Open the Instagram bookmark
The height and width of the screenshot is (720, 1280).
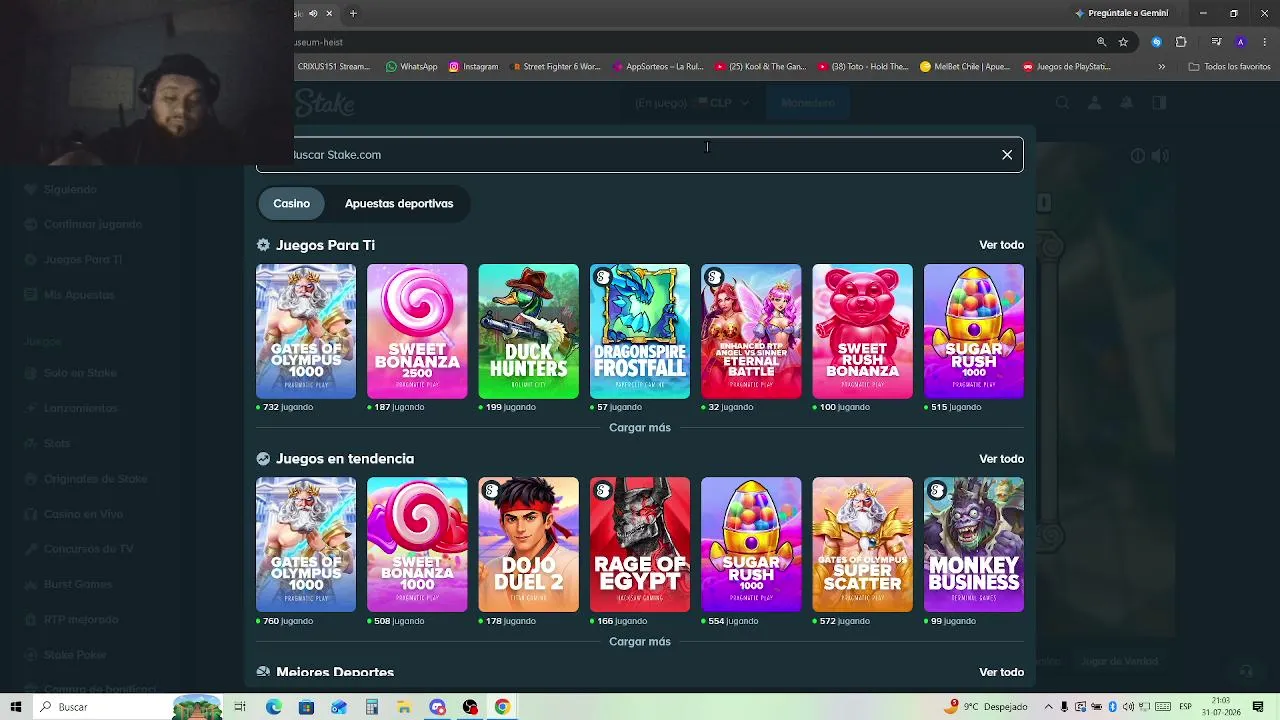pyautogui.click(x=473, y=67)
